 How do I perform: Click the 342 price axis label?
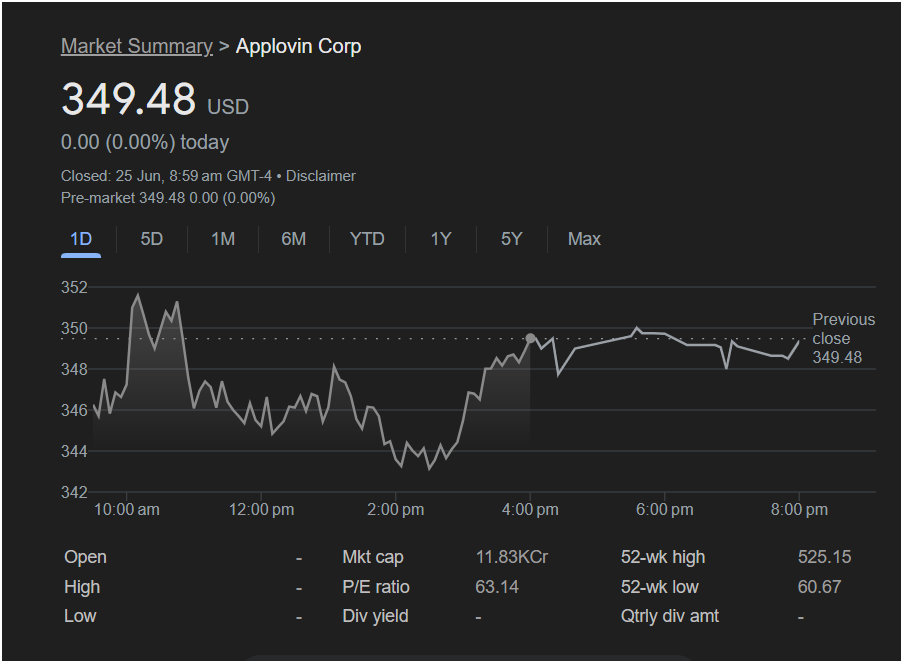point(74,492)
